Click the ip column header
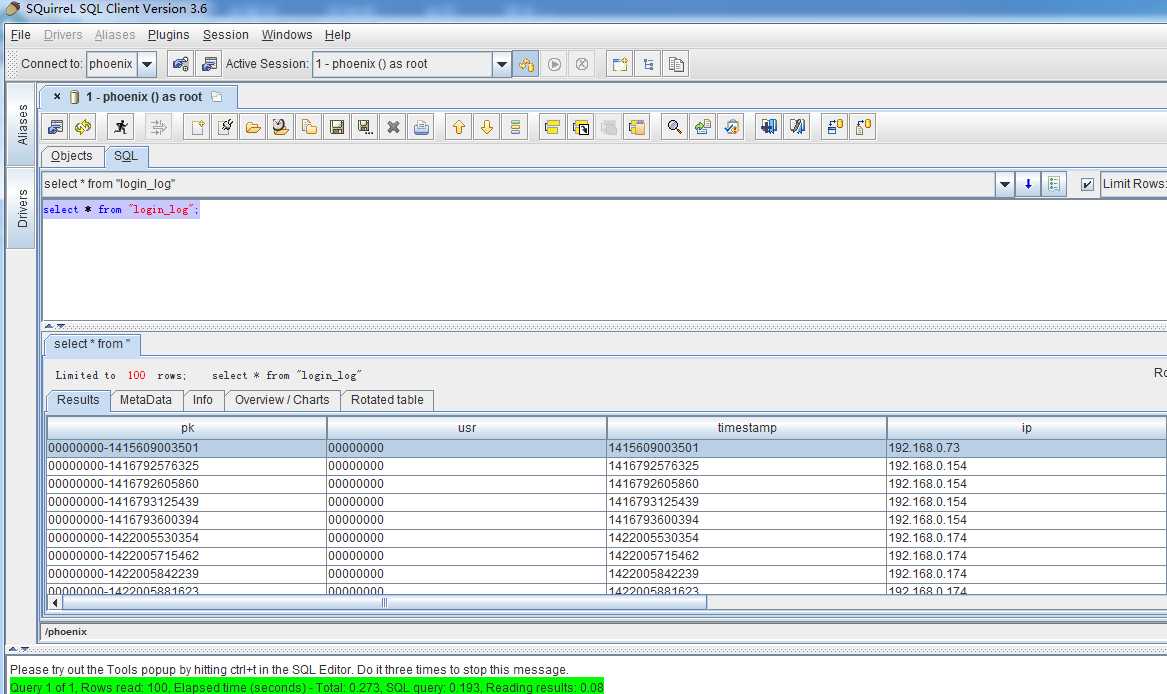 (1026, 428)
